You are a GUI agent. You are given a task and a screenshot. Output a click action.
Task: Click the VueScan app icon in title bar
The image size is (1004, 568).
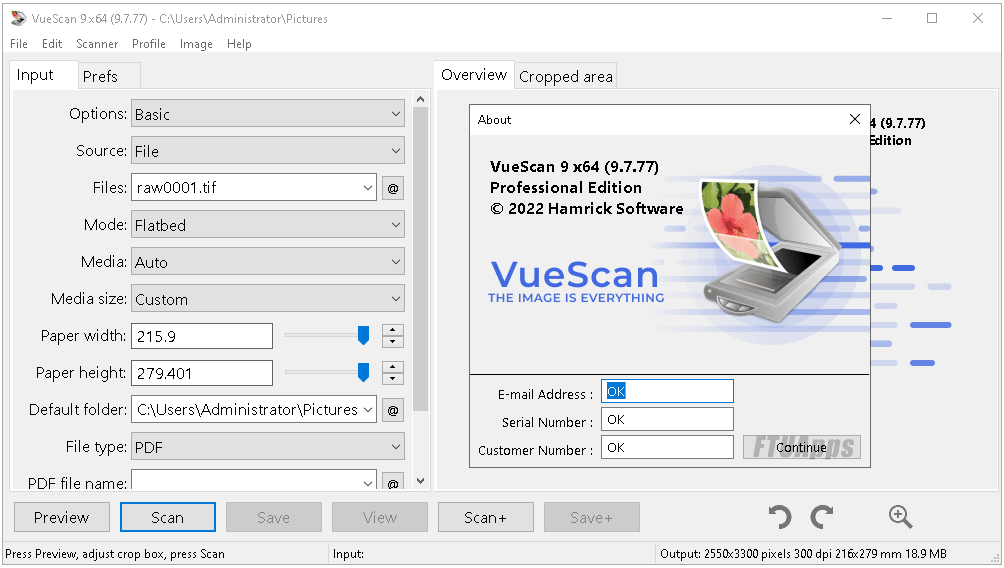19,19
